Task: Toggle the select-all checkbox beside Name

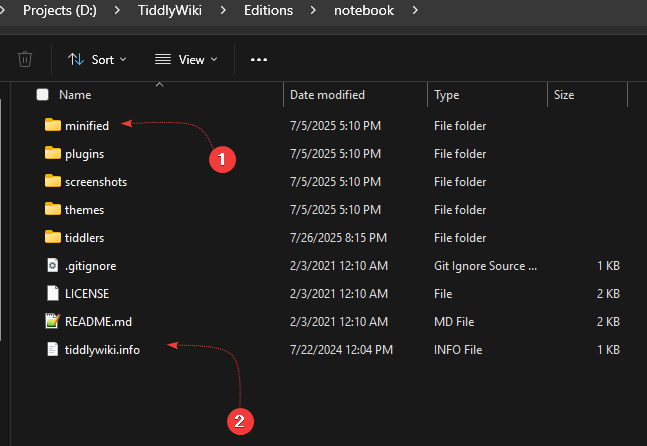Action: pos(43,95)
